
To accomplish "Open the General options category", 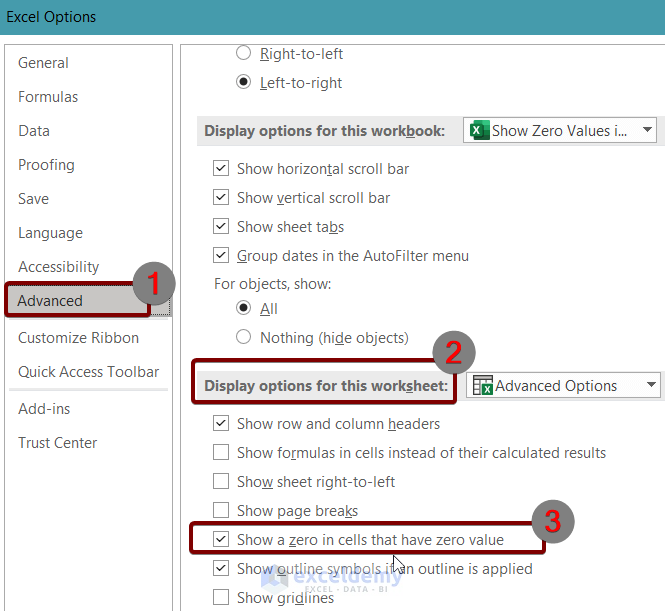I will point(43,63).
